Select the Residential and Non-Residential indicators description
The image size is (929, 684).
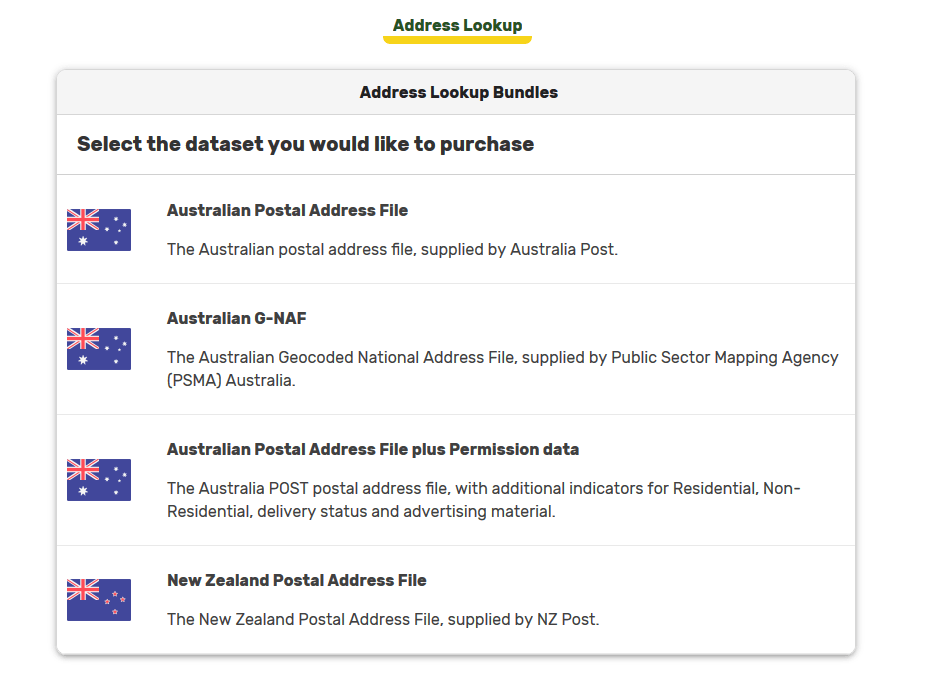tap(483, 500)
